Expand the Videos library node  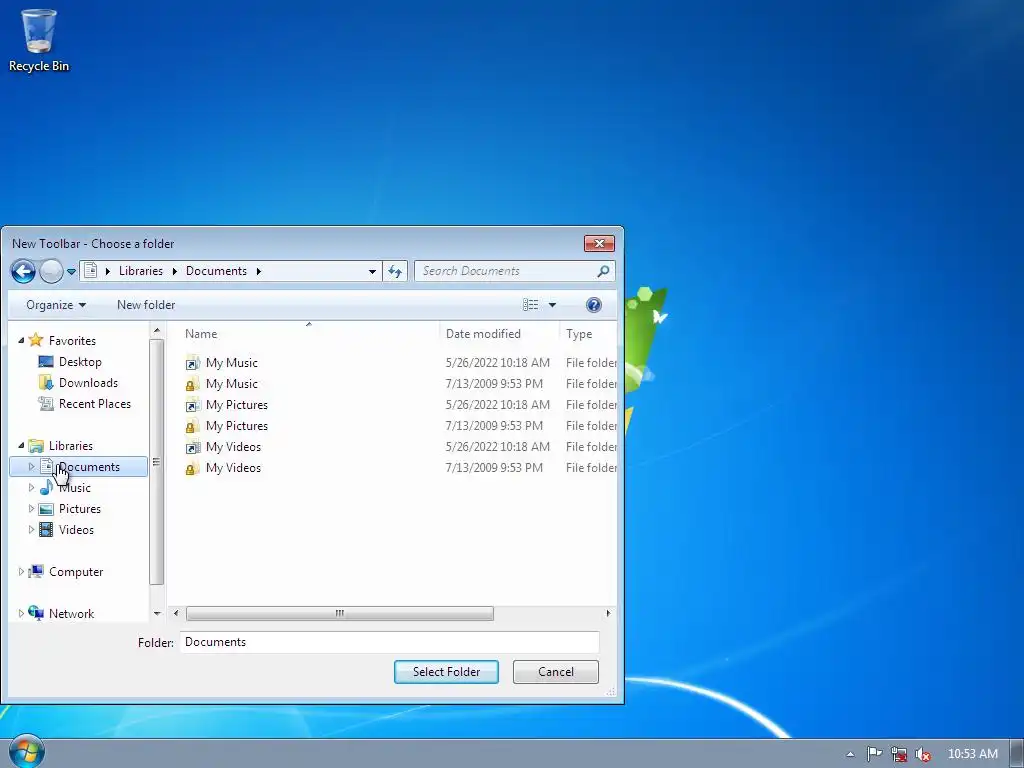pos(31,530)
